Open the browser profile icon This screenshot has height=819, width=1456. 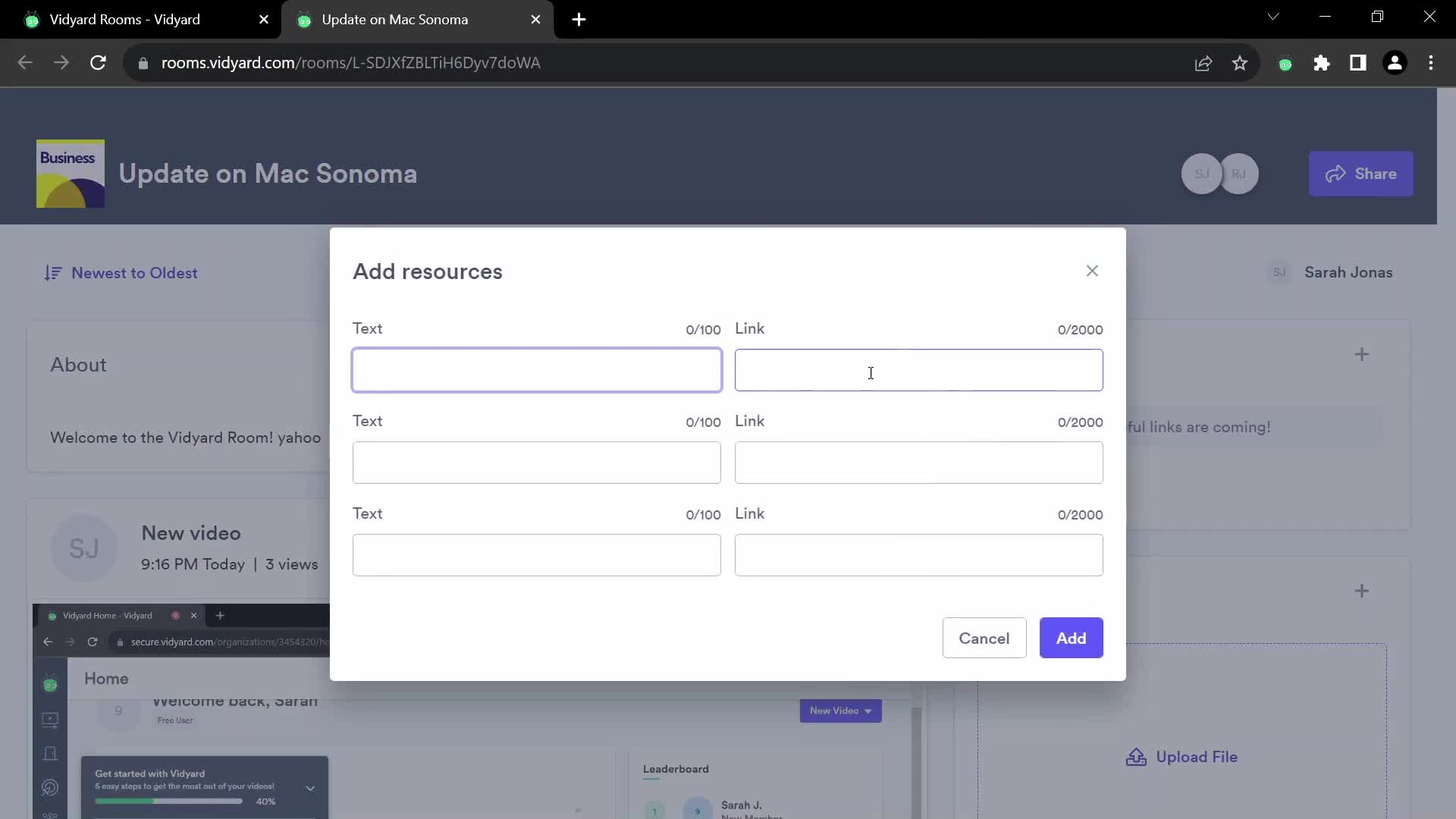[1395, 64]
